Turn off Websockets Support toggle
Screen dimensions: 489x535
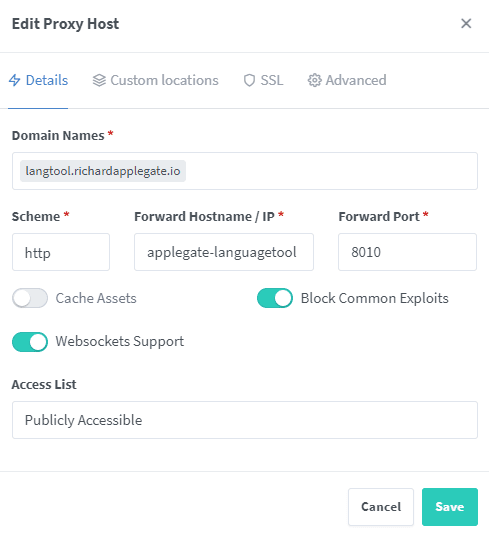tap(30, 342)
